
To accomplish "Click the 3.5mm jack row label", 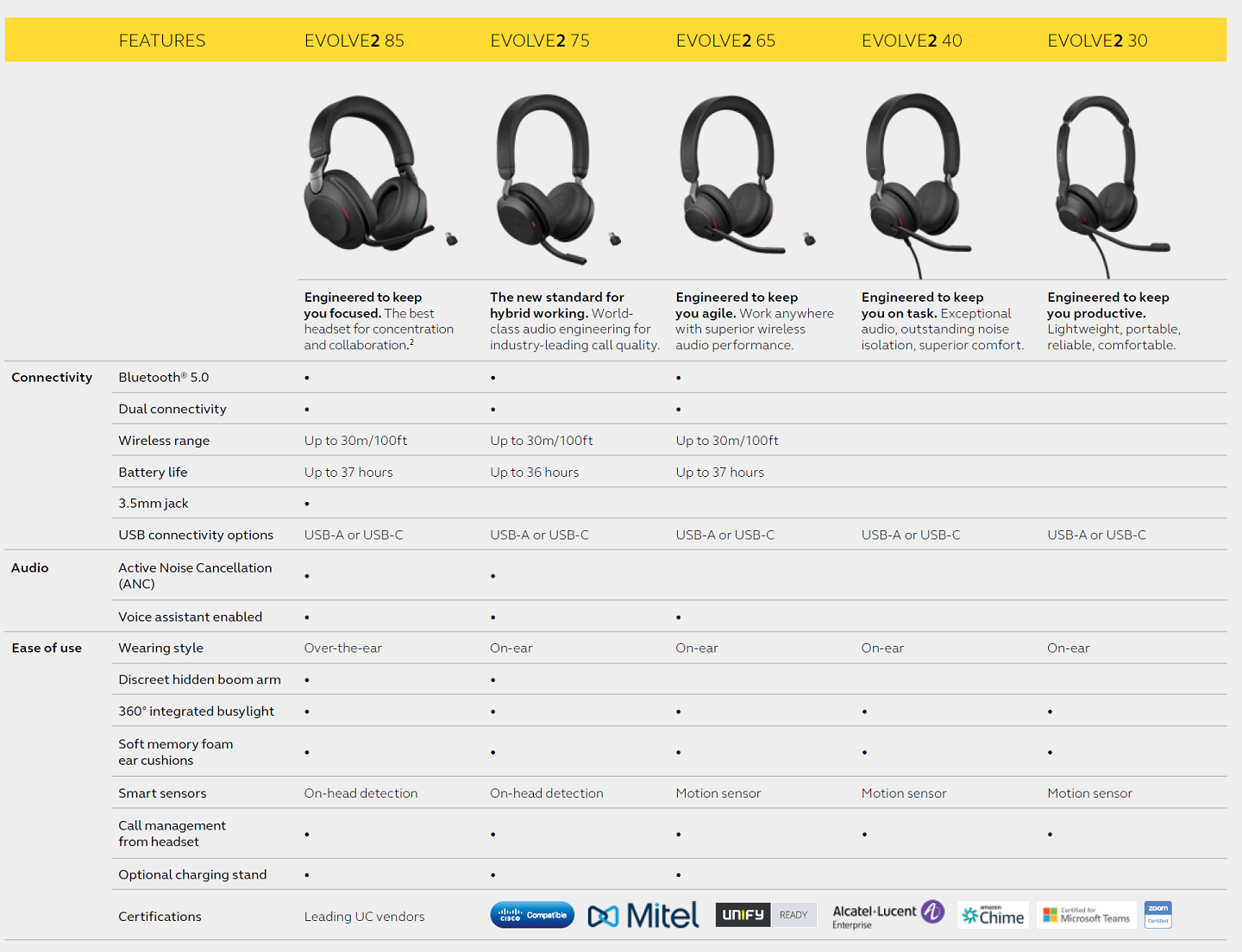I will click(154, 504).
